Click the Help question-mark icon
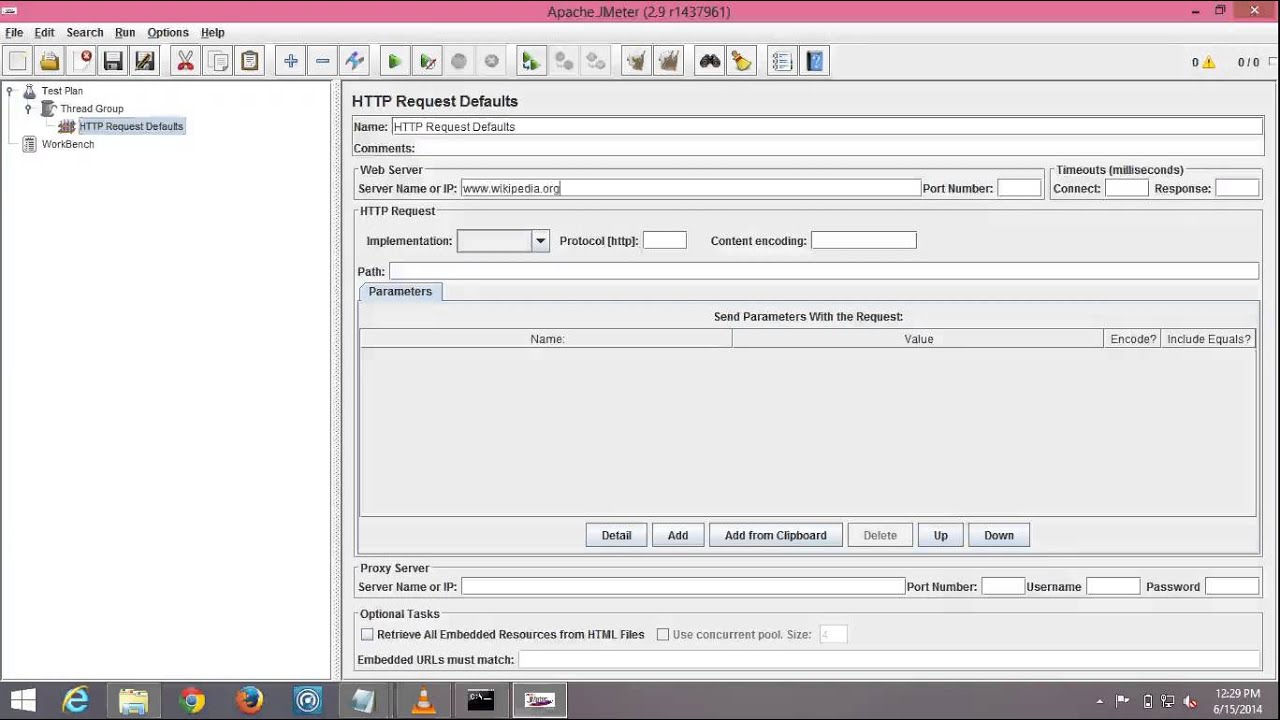1280x720 pixels. pyautogui.click(x=814, y=61)
